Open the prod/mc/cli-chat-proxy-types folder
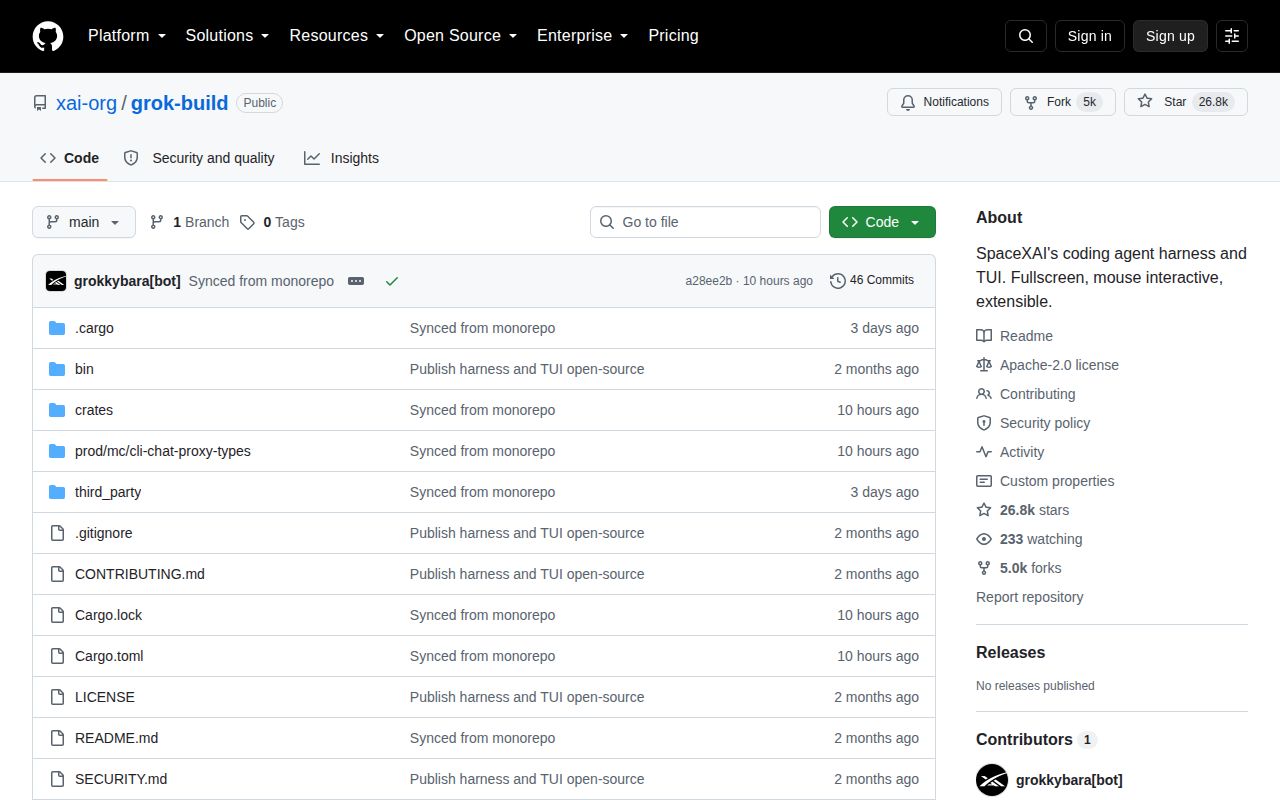Screen dimensions: 1280x800 click(163, 451)
